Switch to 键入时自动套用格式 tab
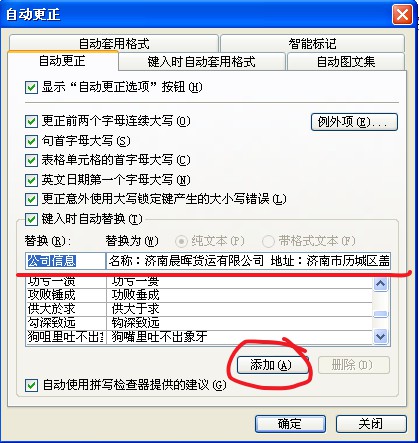 coord(201,62)
